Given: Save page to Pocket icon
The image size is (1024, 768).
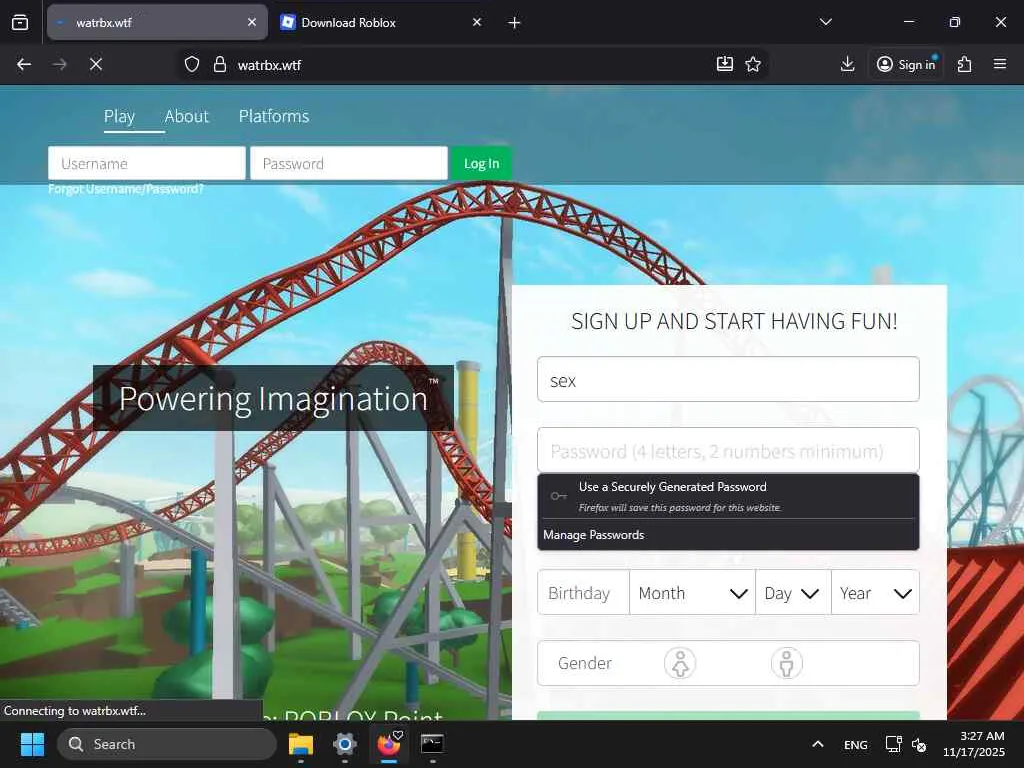Looking at the screenshot, I should (724, 64).
